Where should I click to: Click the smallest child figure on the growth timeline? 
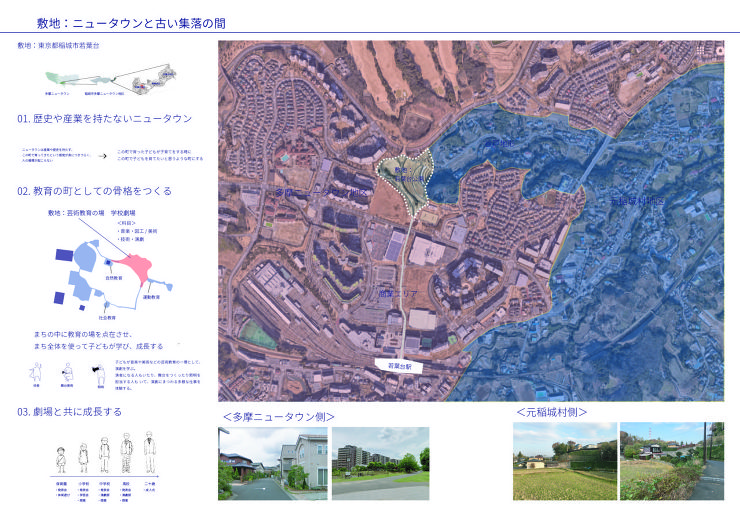(61, 460)
